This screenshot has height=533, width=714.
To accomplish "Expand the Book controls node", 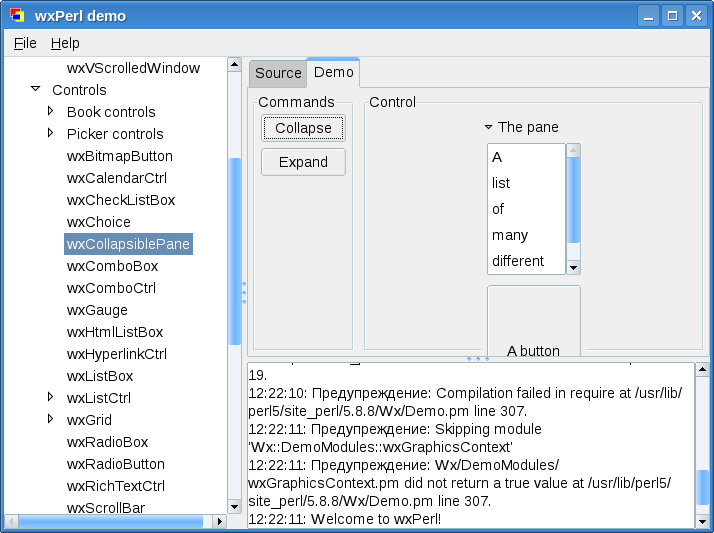I will pyautogui.click(x=50, y=112).
